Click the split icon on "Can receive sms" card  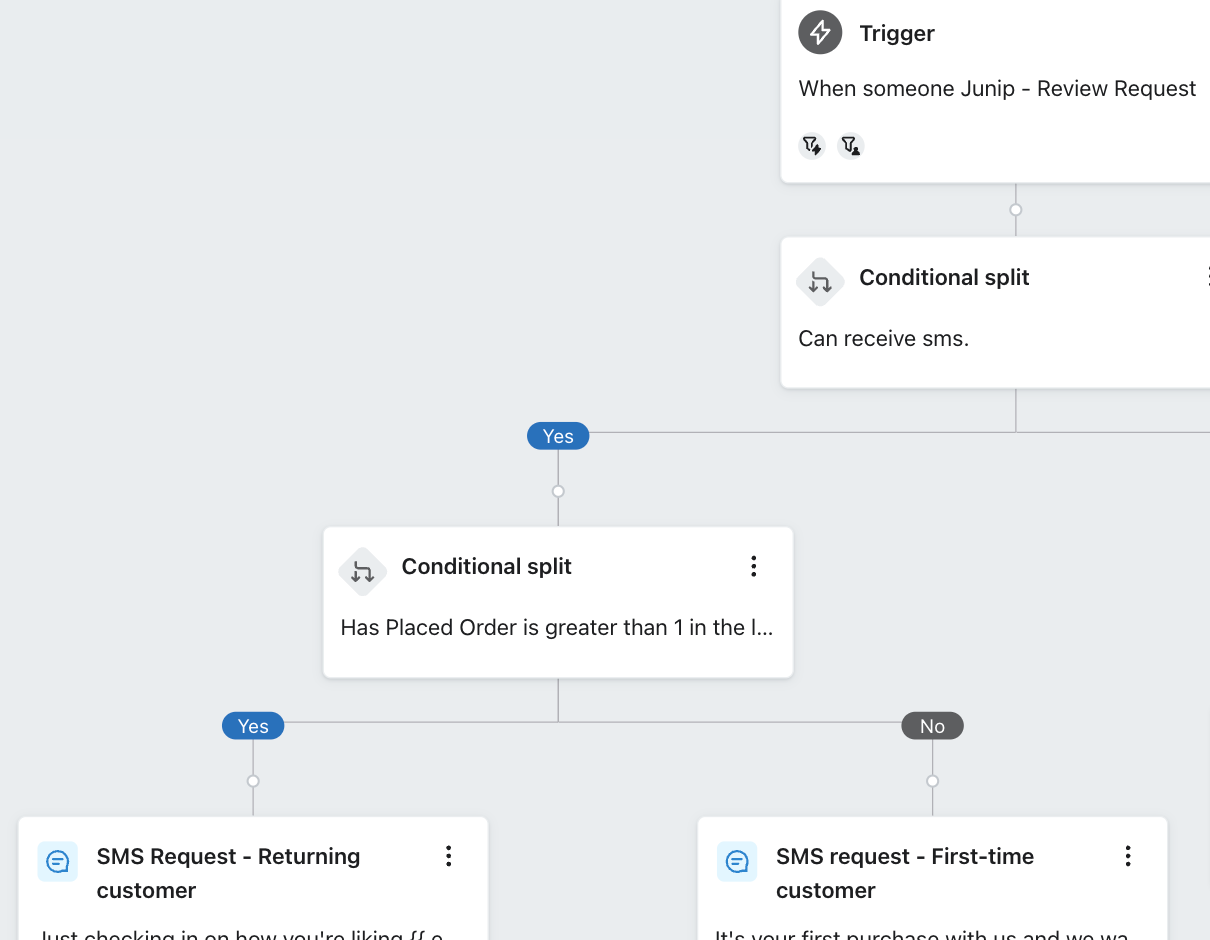pos(820,282)
